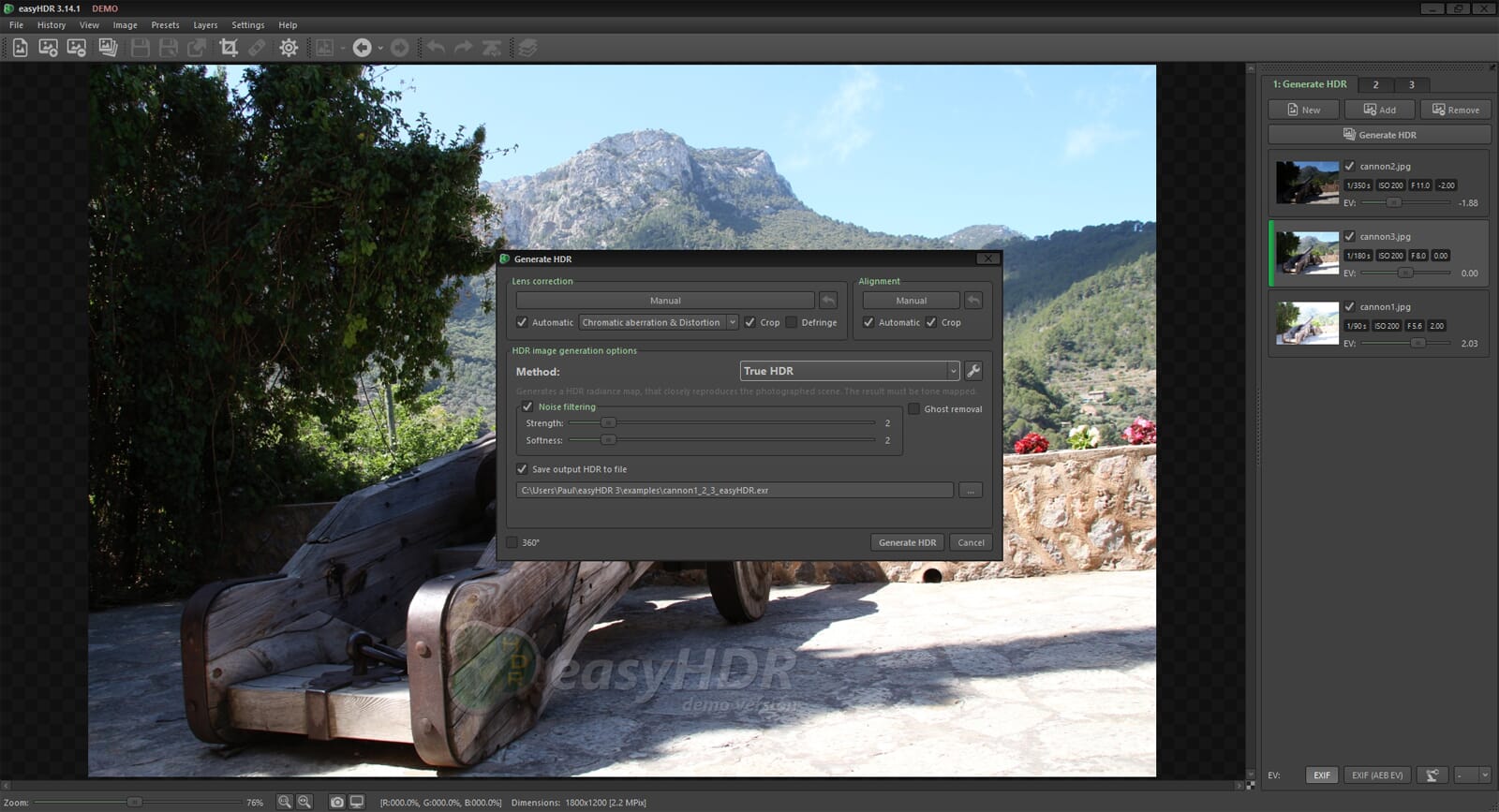This screenshot has height=812, width=1499.
Task: Enable the Ghost removal checkbox
Action: [913, 409]
